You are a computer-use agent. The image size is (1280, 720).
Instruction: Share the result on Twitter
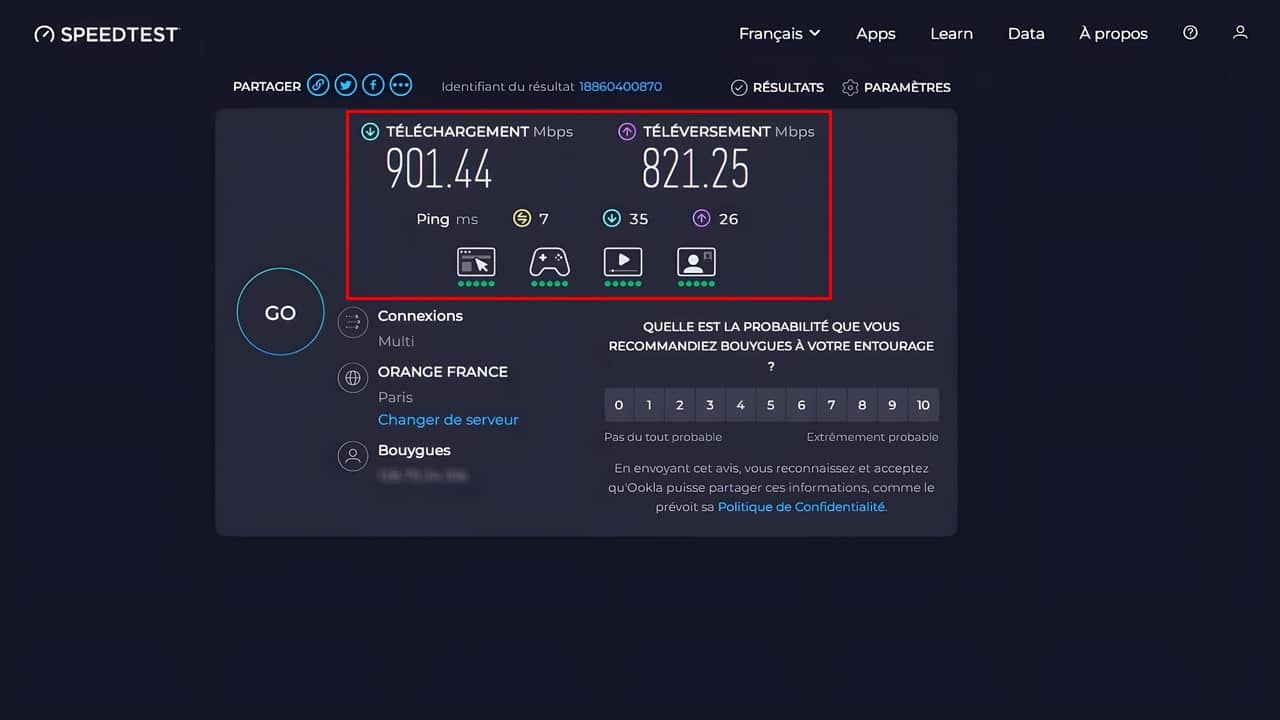tap(346, 86)
